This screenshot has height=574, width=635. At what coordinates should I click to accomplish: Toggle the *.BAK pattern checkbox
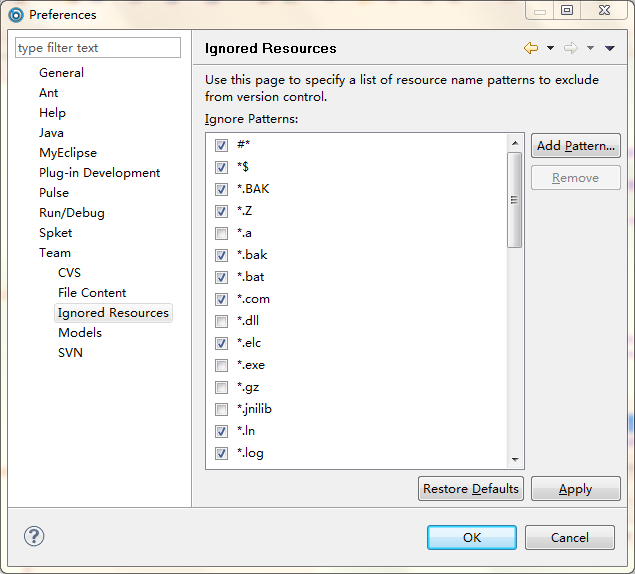[221, 189]
